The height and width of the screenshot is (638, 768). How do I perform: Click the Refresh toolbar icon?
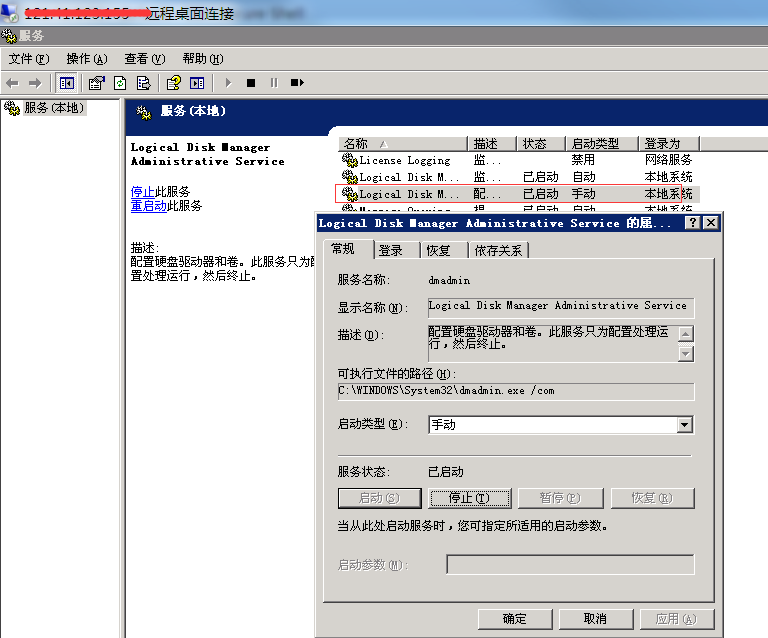[x=120, y=83]
